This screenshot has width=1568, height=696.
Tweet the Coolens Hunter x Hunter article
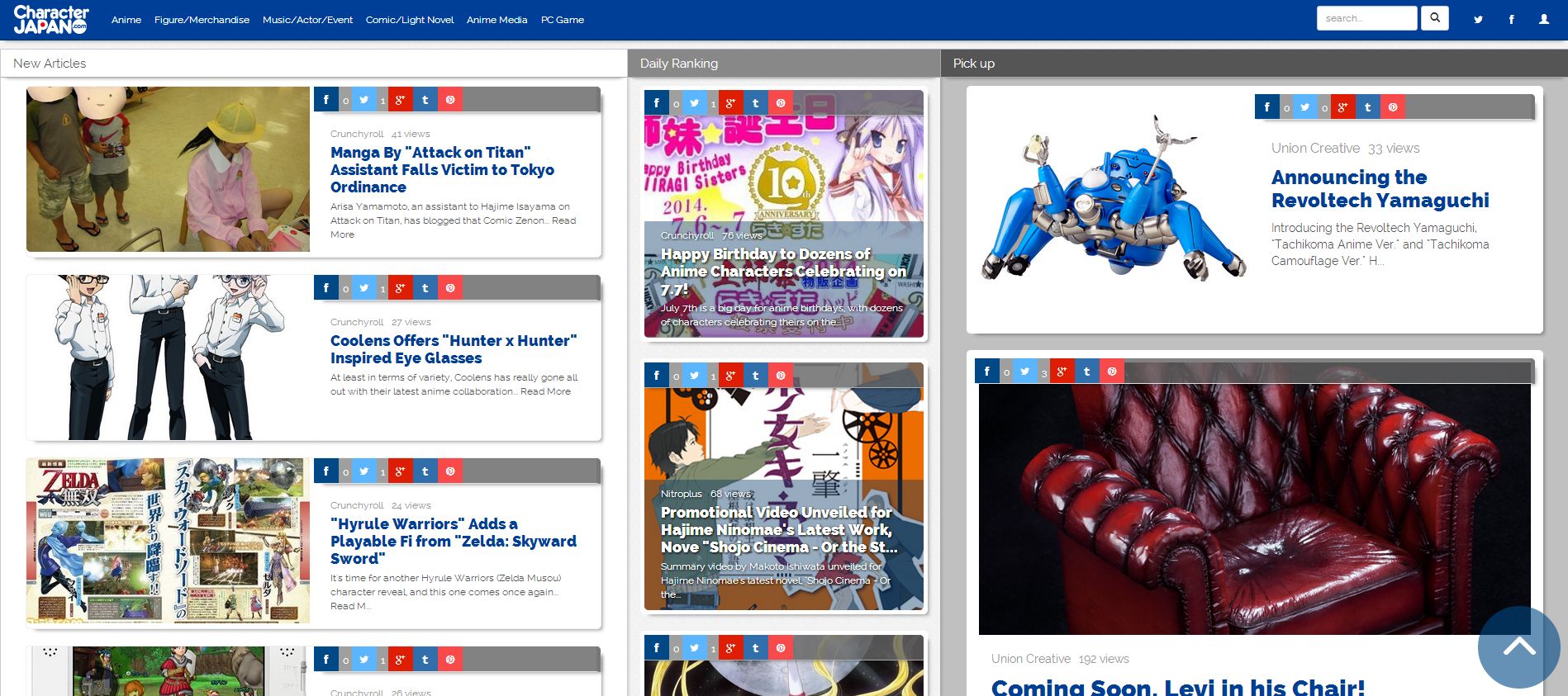363,288
